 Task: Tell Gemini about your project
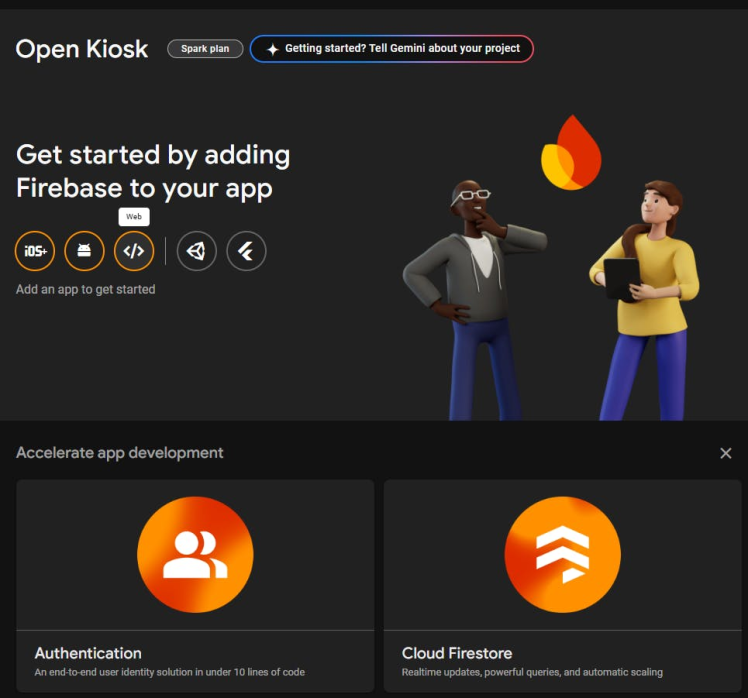pyautogui.click(x=402, y=49)
